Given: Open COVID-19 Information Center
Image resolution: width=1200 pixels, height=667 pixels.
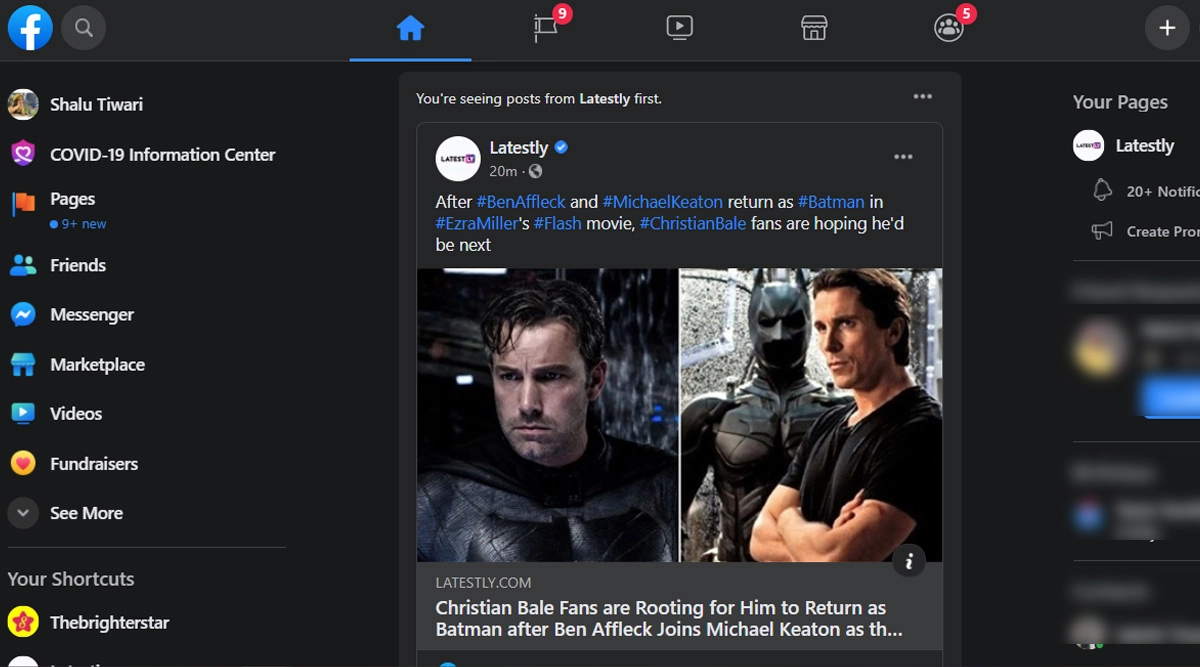Looking at the screenshot, I should (162, 154).
